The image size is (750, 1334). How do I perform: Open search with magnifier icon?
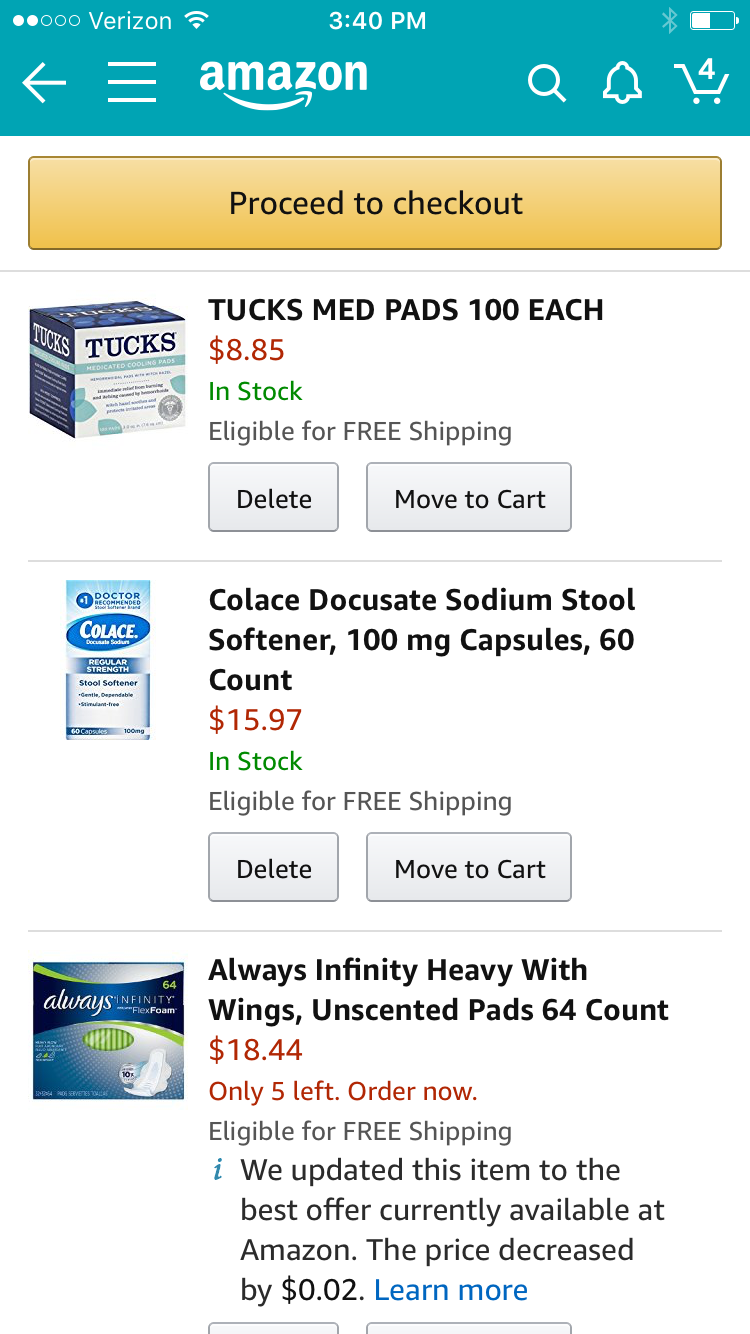click(546, 84)
